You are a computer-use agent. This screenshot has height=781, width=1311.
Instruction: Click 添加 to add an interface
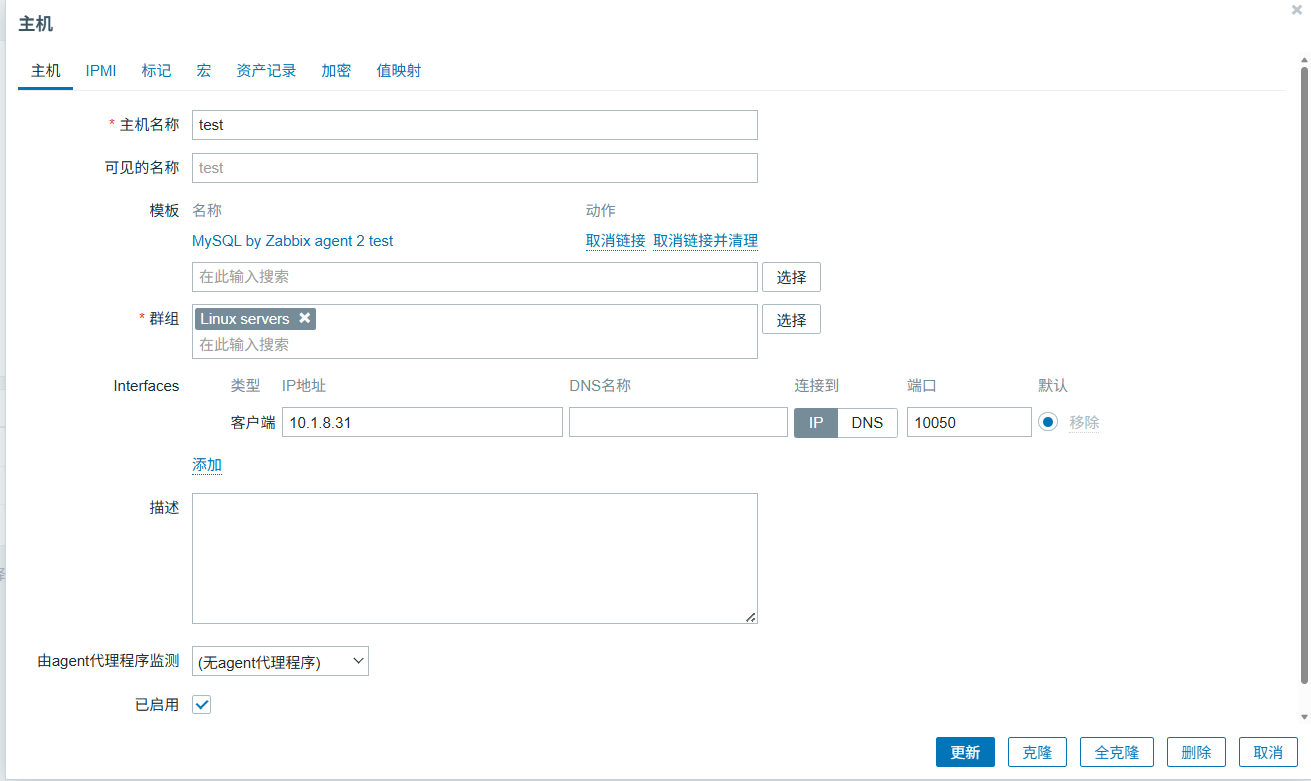(207, 465)
